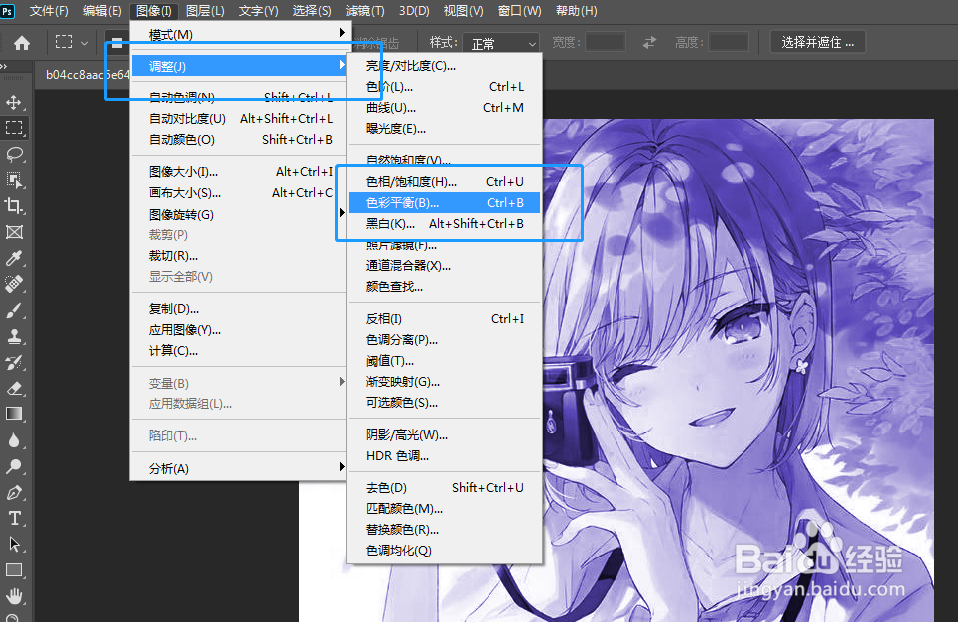The height and width of the screenshot is (622, 958).
Task: Select the Hand tool
Action: pyautogui.click(x=14, y=596)
